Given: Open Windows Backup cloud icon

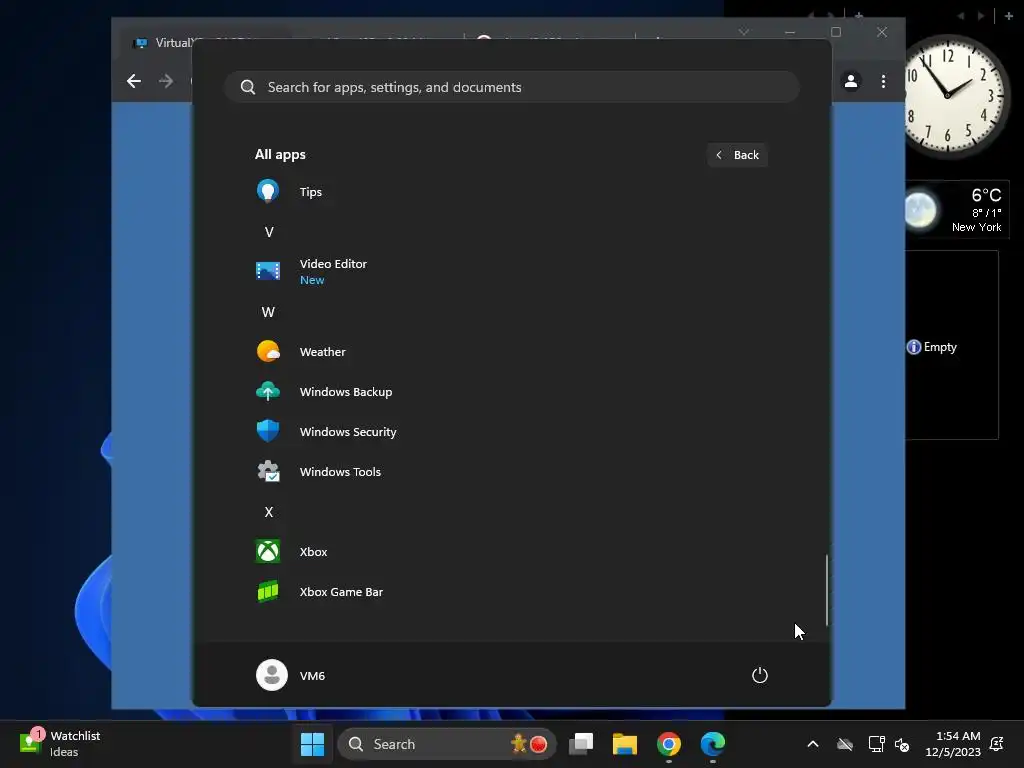Looking at the screenshot, I should (268, 391).
